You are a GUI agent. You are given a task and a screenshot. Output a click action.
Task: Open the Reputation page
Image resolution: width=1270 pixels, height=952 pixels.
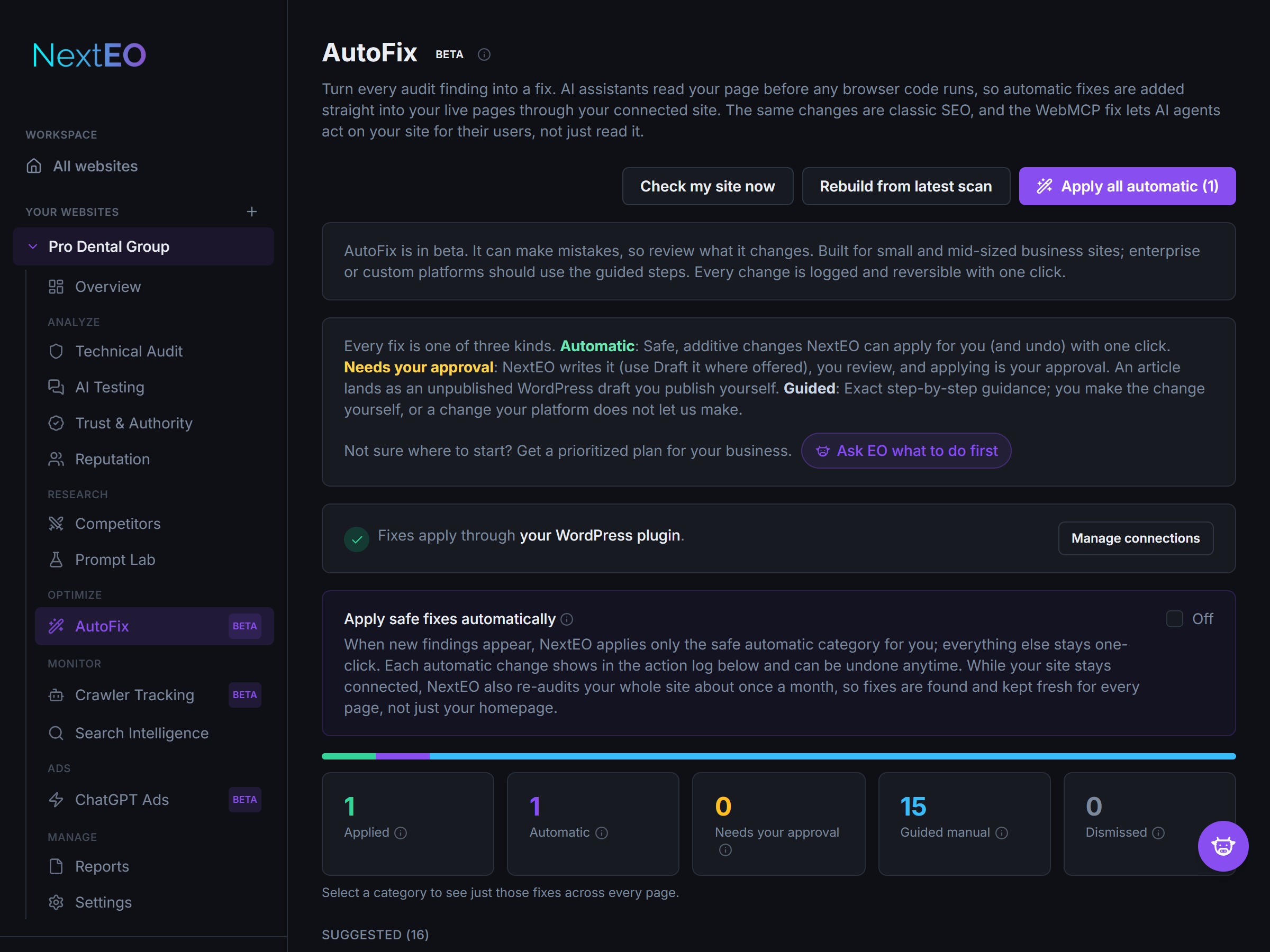(154, 459)
